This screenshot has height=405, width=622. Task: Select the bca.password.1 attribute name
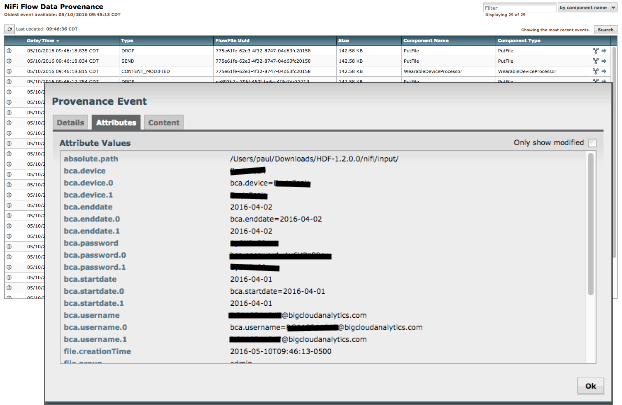tap(94, 267)
